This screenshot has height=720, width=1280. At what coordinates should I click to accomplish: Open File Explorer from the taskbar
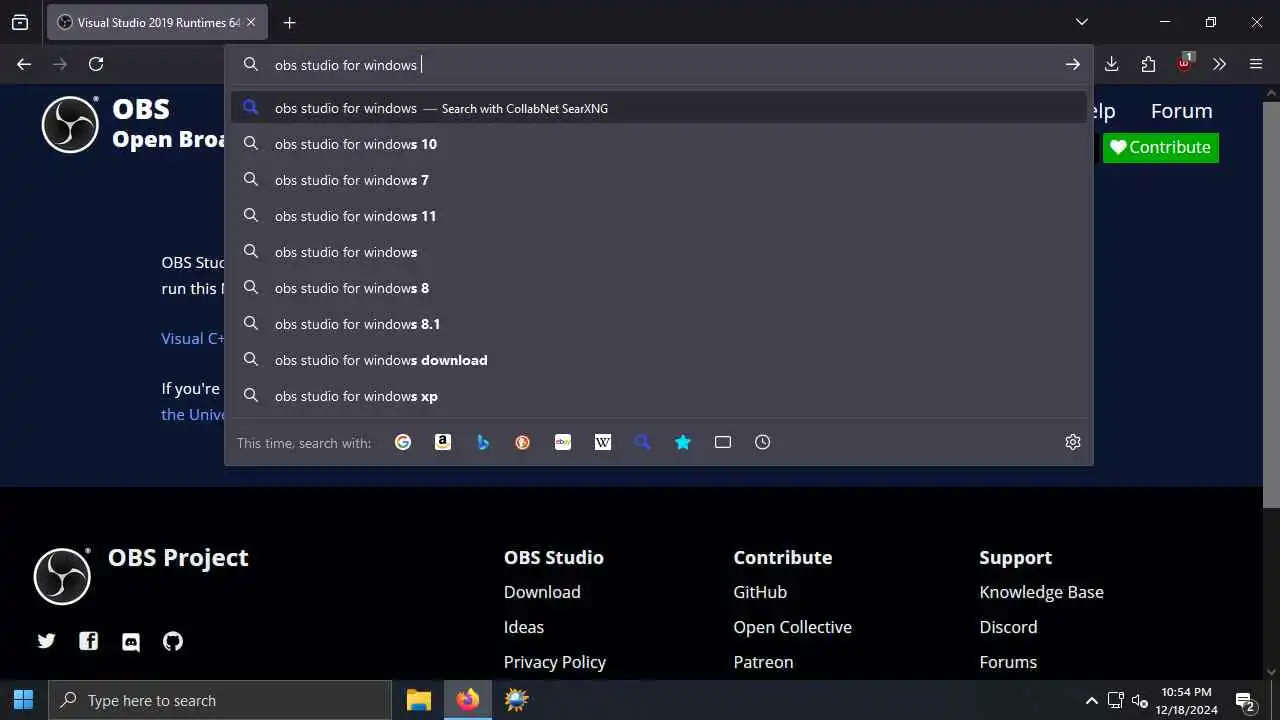point(419,700)
